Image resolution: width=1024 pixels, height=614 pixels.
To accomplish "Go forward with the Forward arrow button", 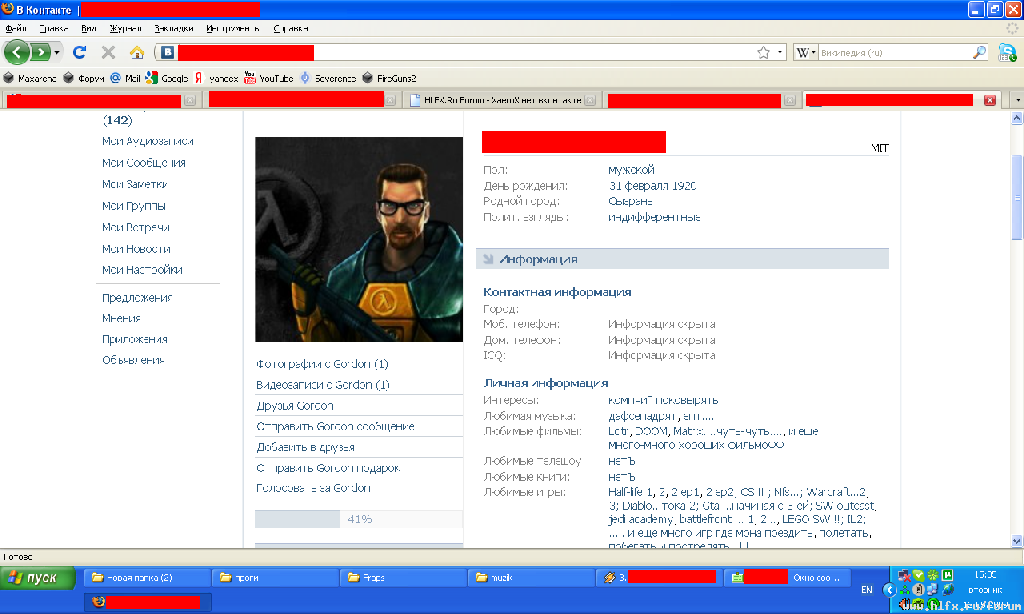I will (x=40, y=52).
